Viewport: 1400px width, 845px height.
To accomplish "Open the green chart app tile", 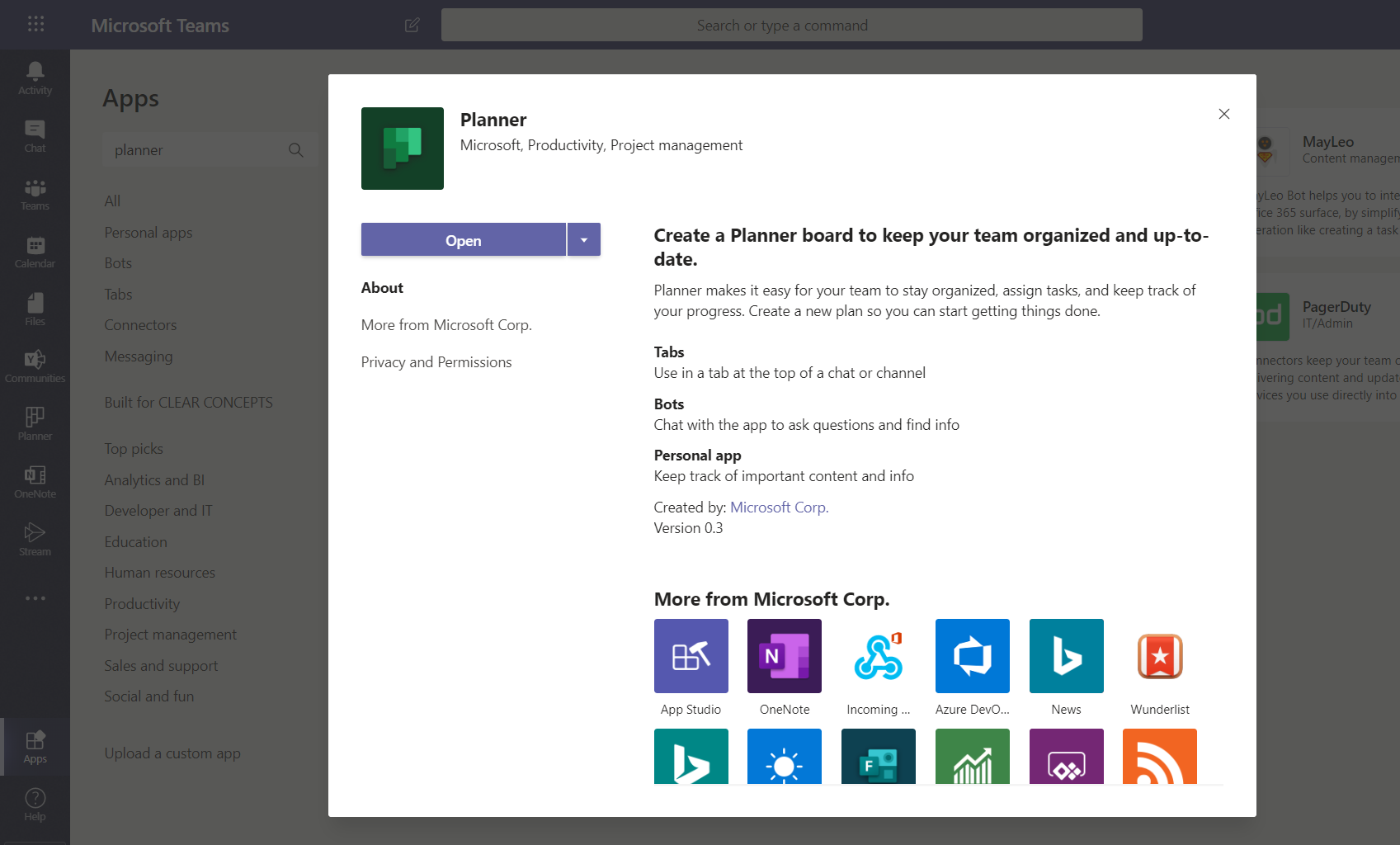I will [x=973, y=757].
